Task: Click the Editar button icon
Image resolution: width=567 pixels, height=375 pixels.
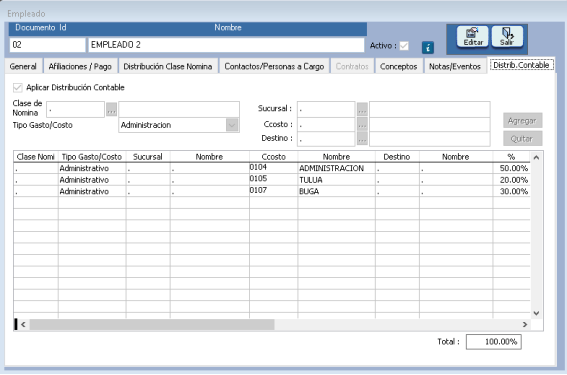Action: pyautogui.click(x=472, y=37)
